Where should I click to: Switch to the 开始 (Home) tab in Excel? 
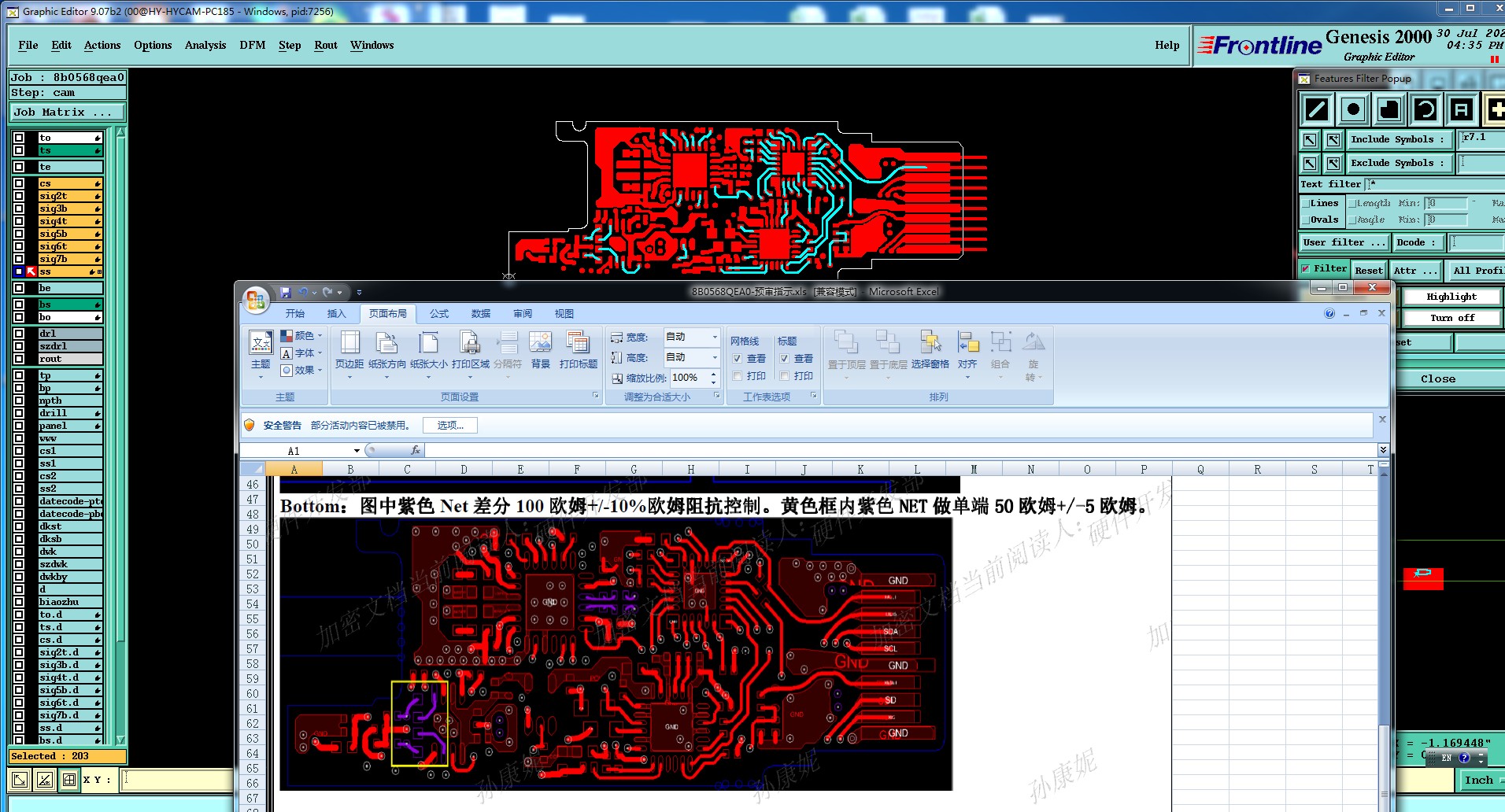295,313
